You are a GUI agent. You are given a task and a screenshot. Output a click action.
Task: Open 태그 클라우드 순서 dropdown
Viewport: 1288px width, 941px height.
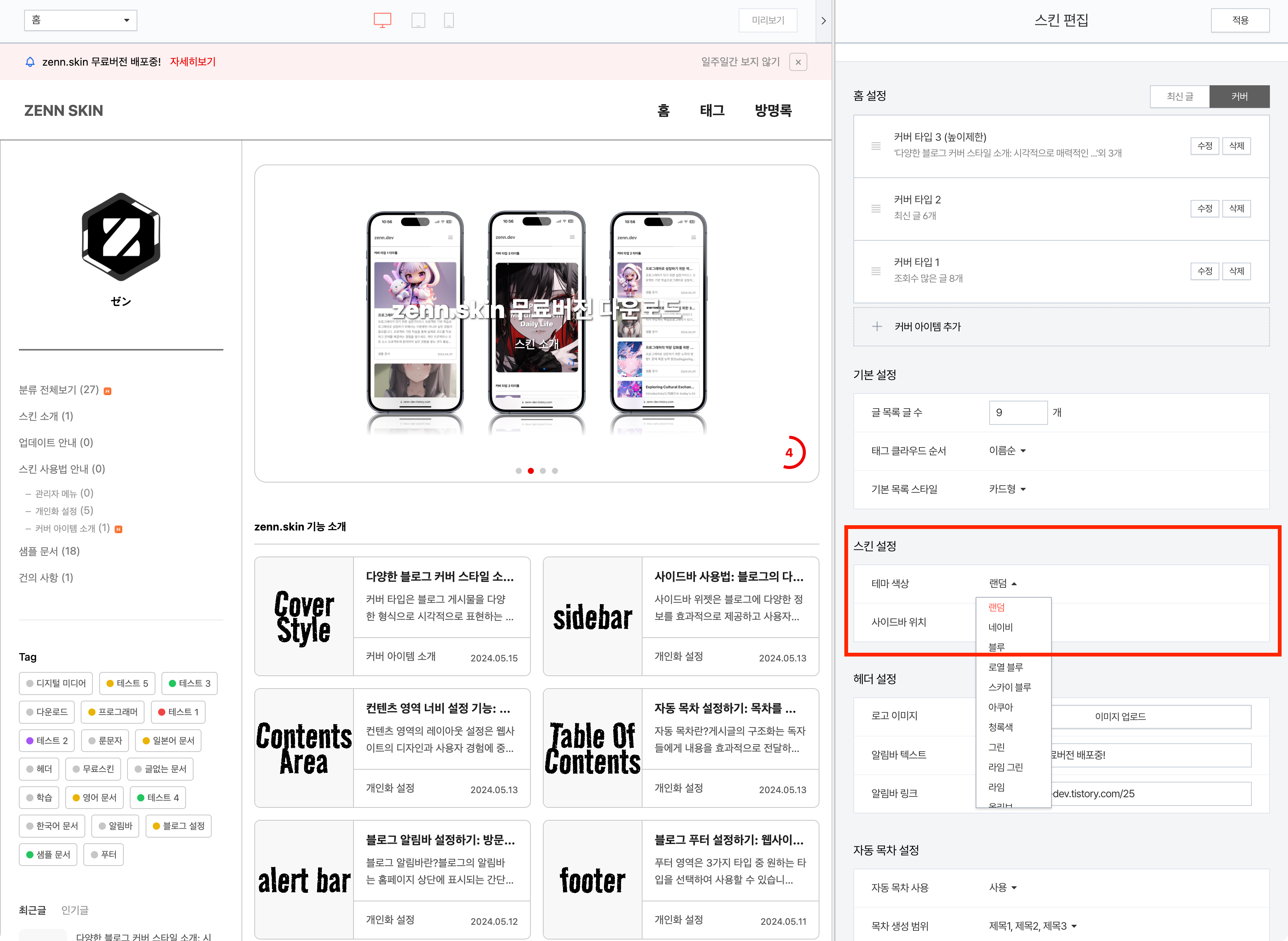(1007, 451)
